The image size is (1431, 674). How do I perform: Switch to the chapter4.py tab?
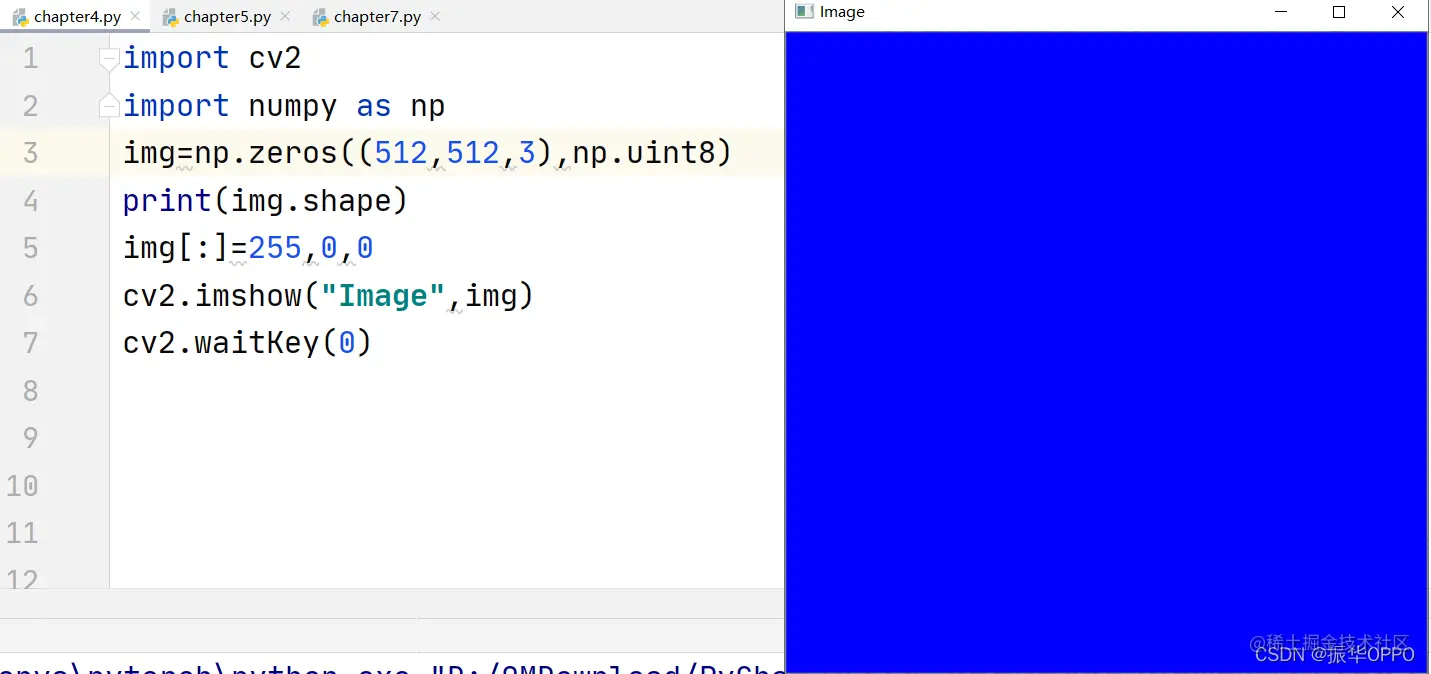(76, 17)
